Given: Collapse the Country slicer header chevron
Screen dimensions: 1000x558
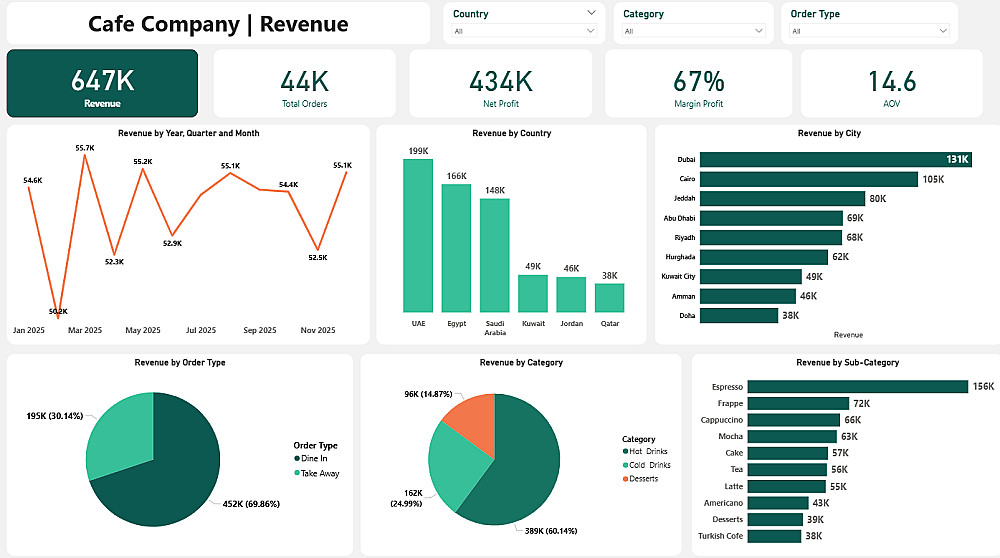Looking at the screenshot, I should pos(591,13).
